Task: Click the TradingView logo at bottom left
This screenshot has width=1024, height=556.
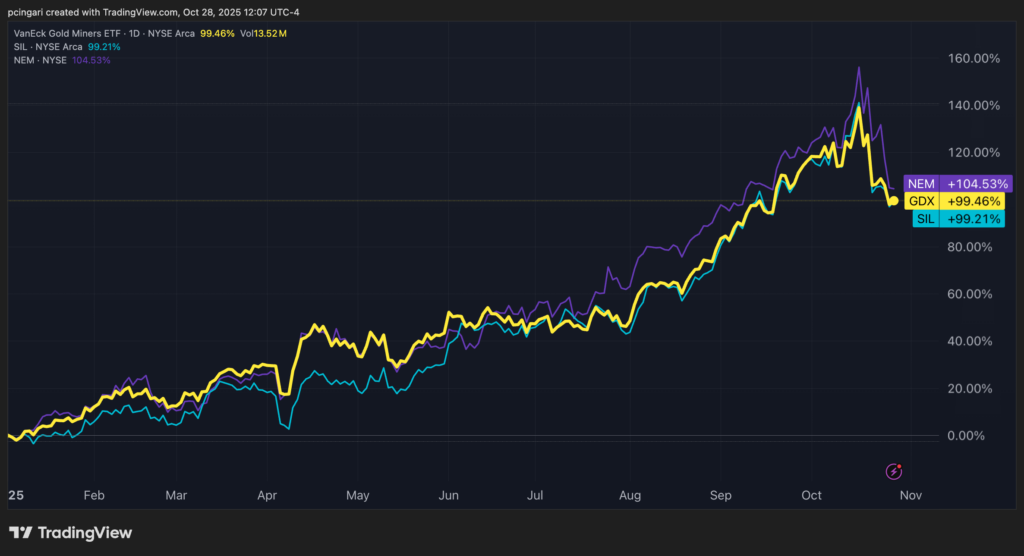Action: 70,533
